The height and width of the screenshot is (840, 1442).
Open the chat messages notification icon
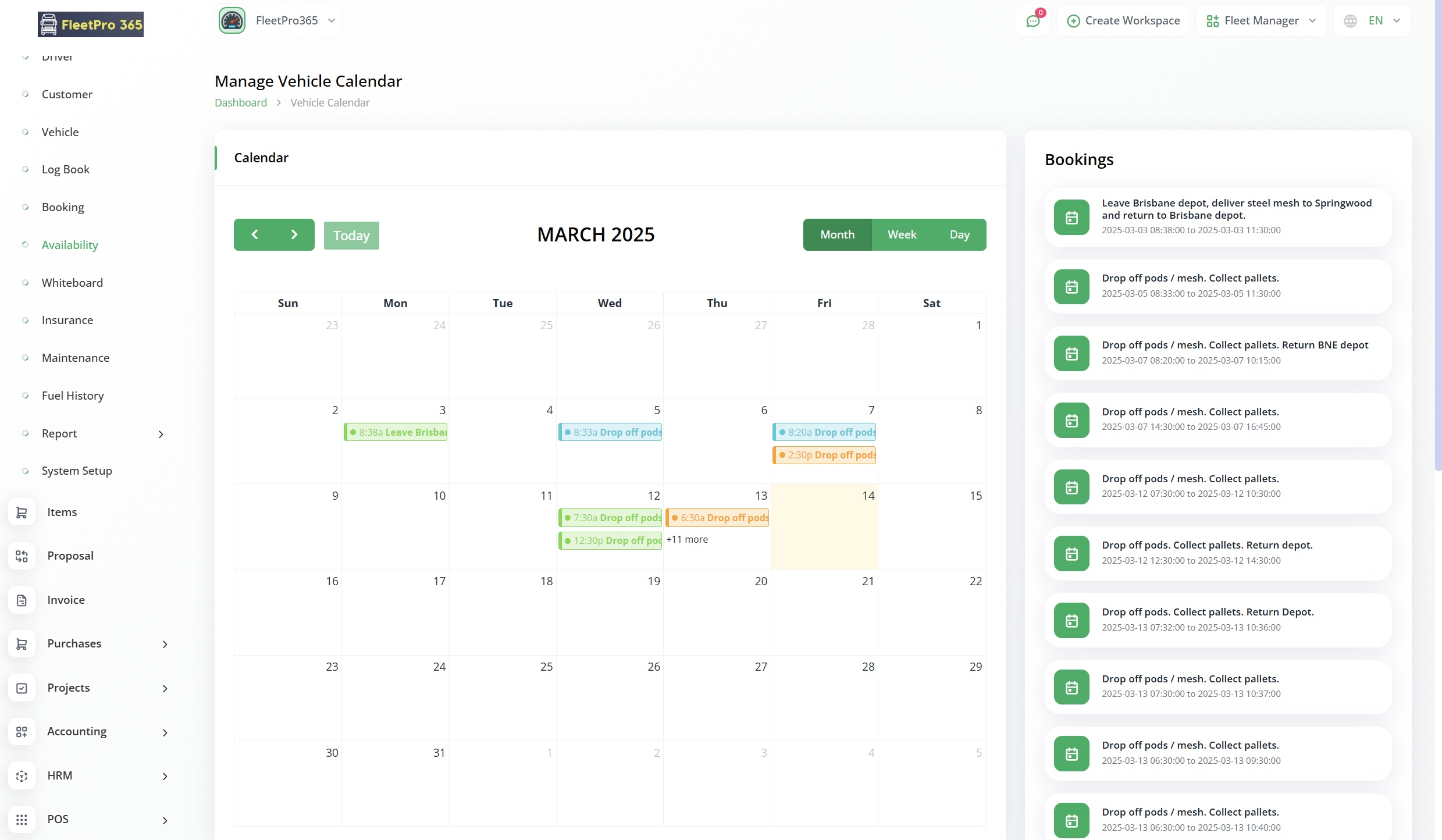coord(1033,21)
